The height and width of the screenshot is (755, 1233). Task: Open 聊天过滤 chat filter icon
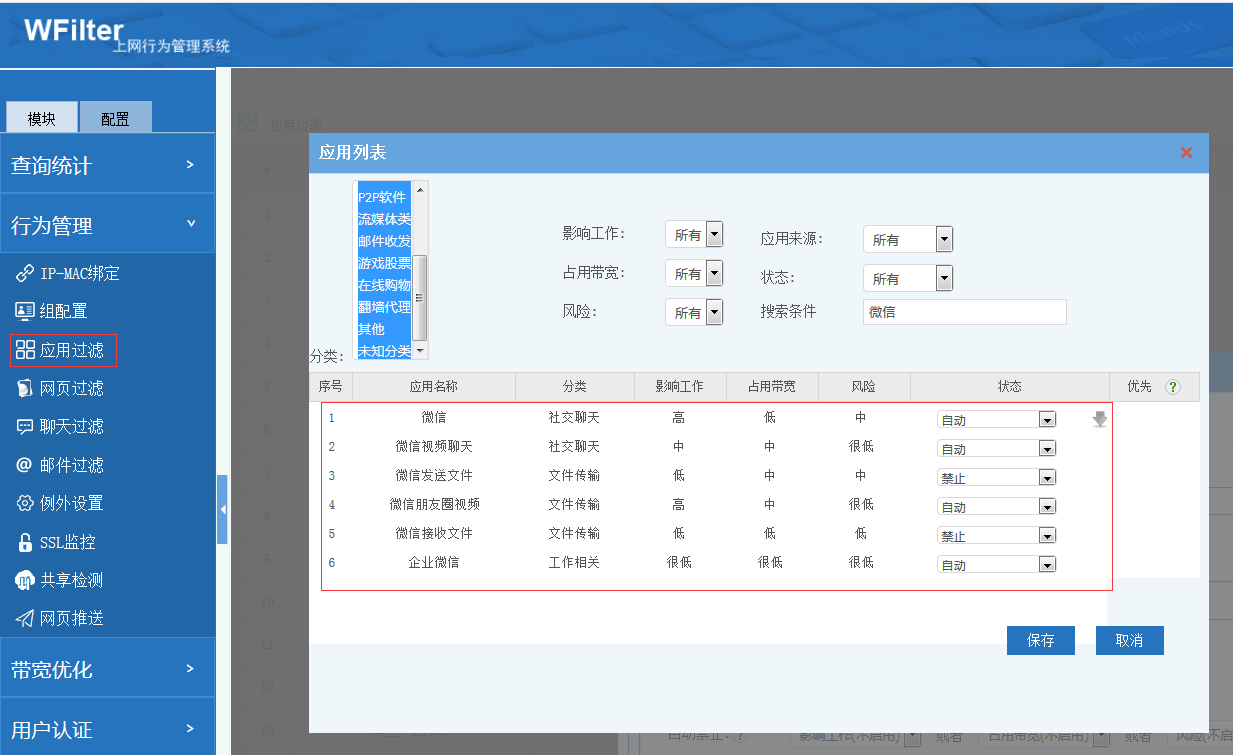(x=25, y=426)
